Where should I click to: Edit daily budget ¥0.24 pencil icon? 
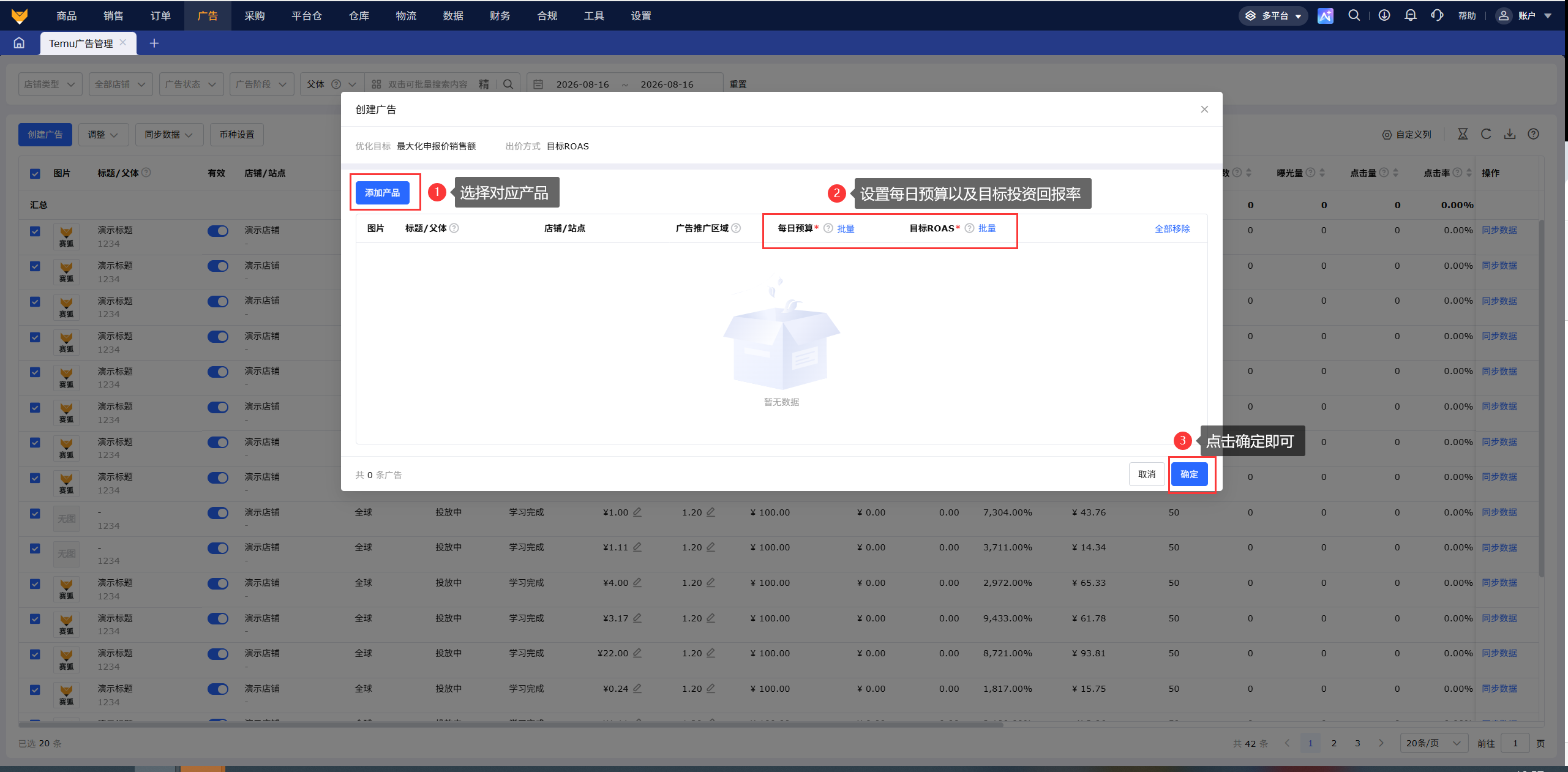point(637,689)
